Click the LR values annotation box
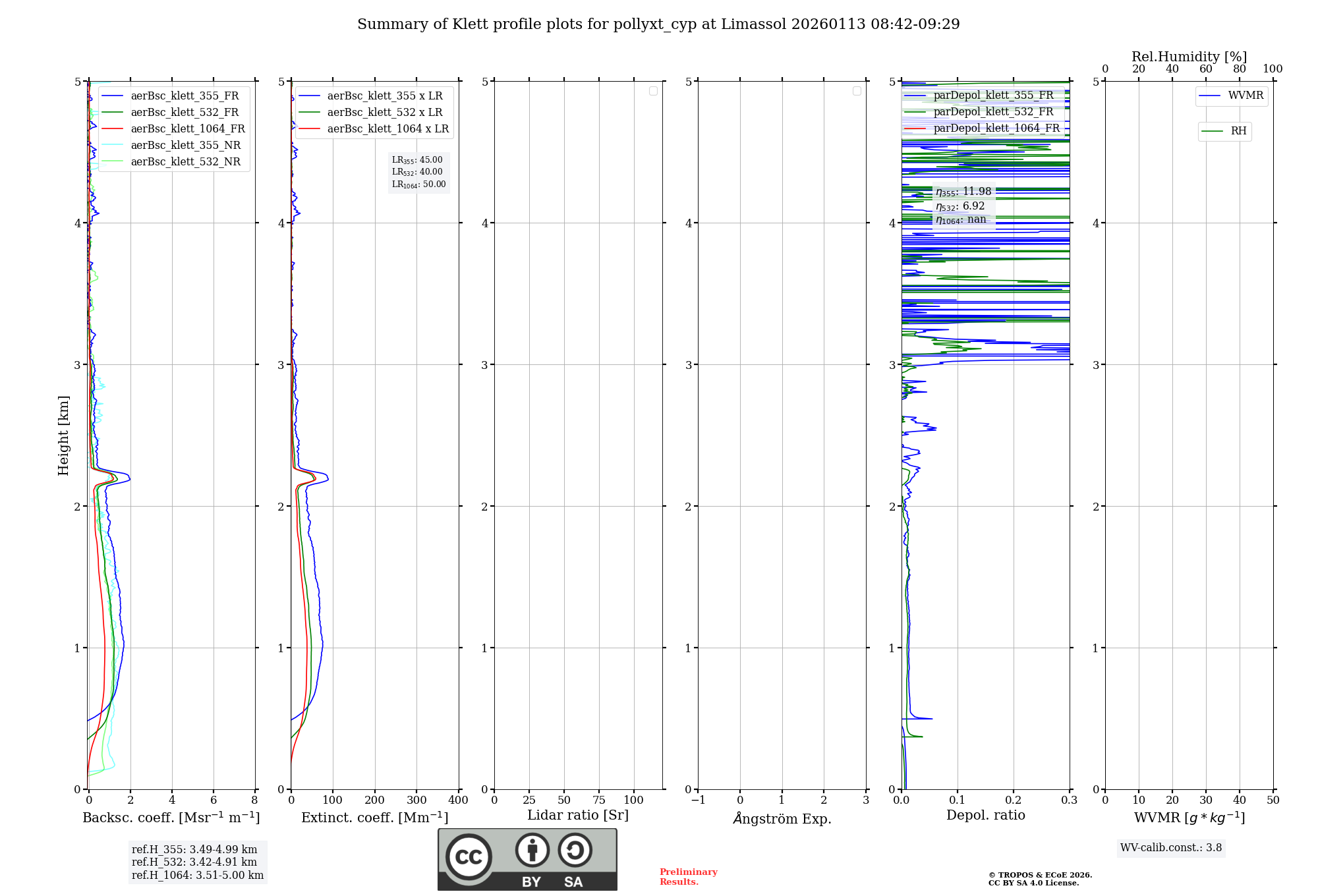The width and height of the screenshot is (1318, 896). (418, 173)
